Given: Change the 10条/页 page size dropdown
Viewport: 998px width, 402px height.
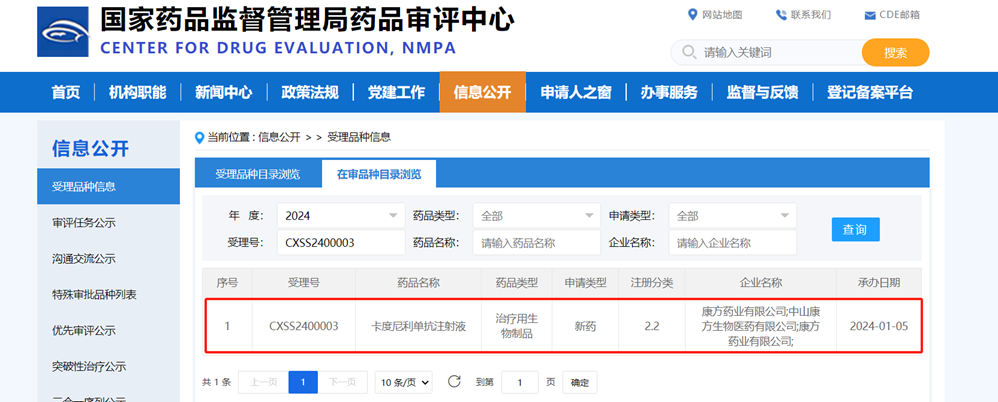Looking at the screenshot, I should (x=404, y=382).
